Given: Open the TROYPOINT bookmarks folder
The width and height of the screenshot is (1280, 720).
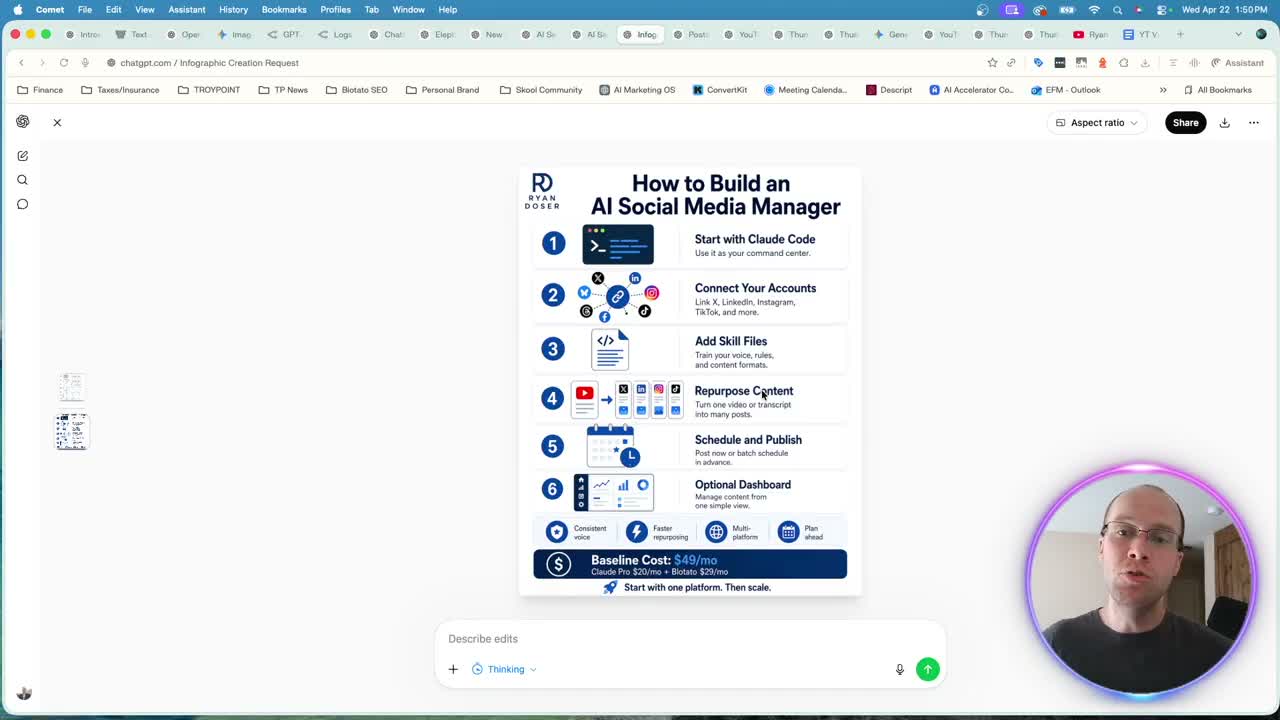Looking at the screenshot, I should 209,90.
